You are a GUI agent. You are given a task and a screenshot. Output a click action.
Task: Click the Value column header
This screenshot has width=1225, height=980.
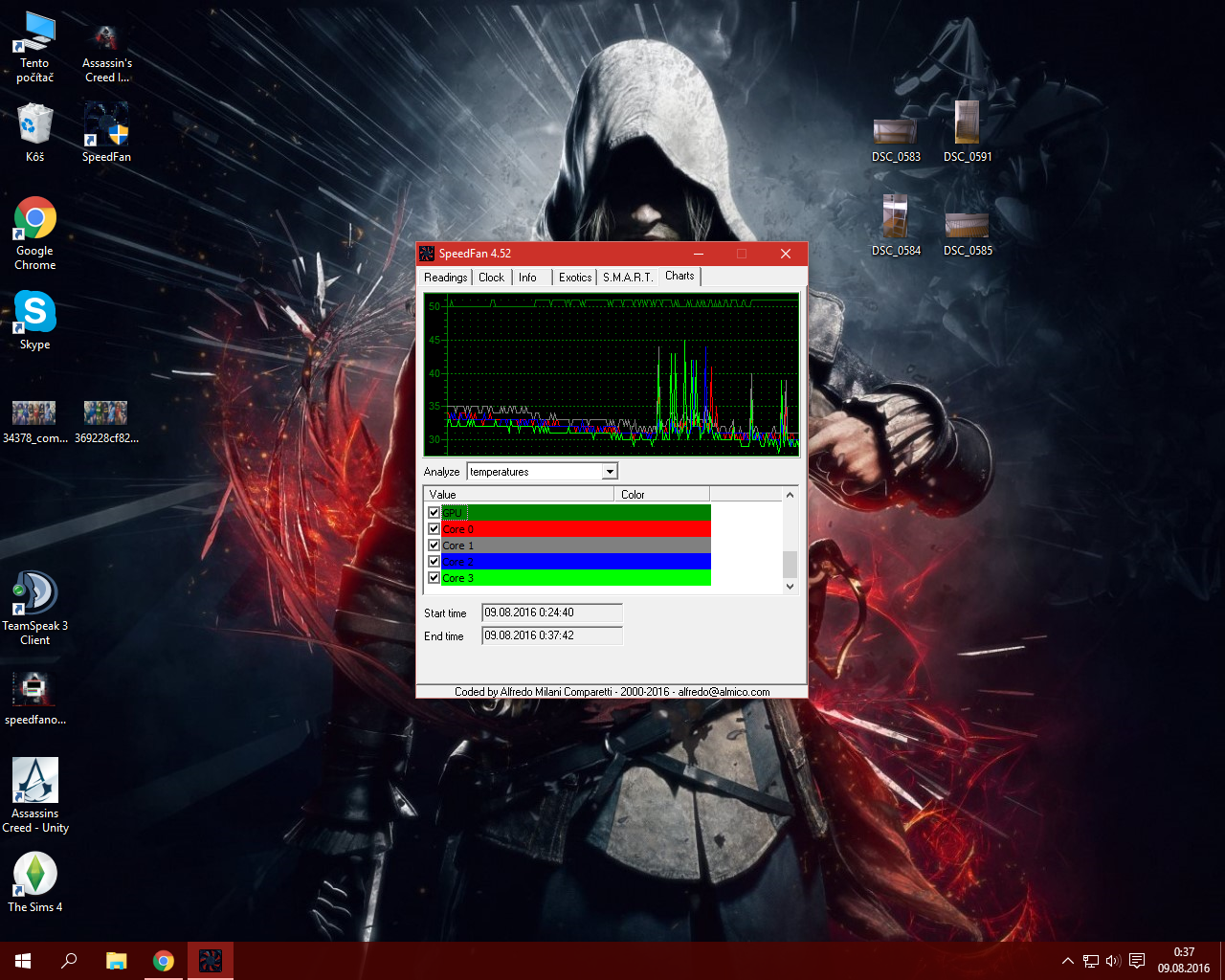tap(519, 494)
